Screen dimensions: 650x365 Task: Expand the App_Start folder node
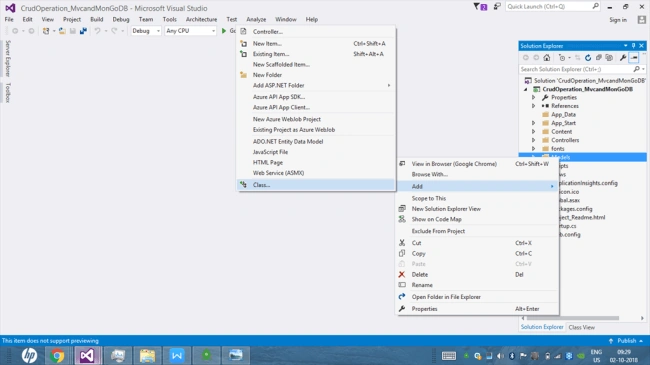(534, 123)
